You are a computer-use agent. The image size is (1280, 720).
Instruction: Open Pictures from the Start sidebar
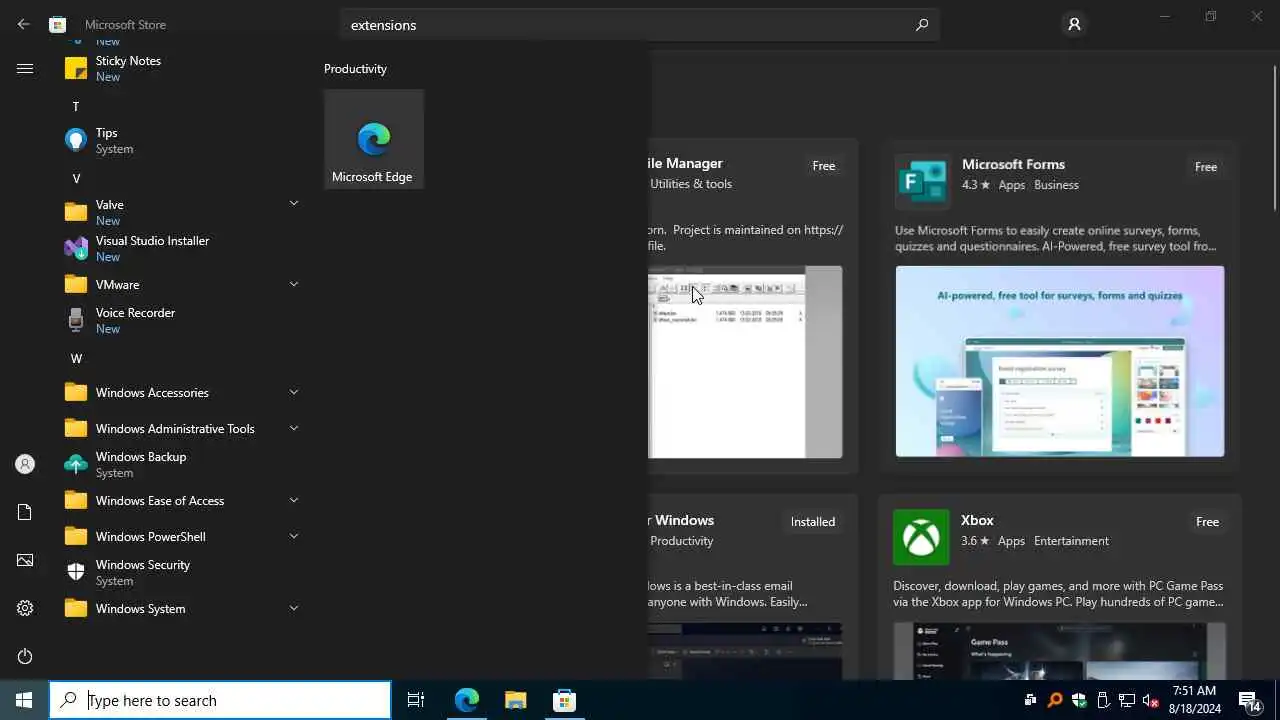coord(25,560)
